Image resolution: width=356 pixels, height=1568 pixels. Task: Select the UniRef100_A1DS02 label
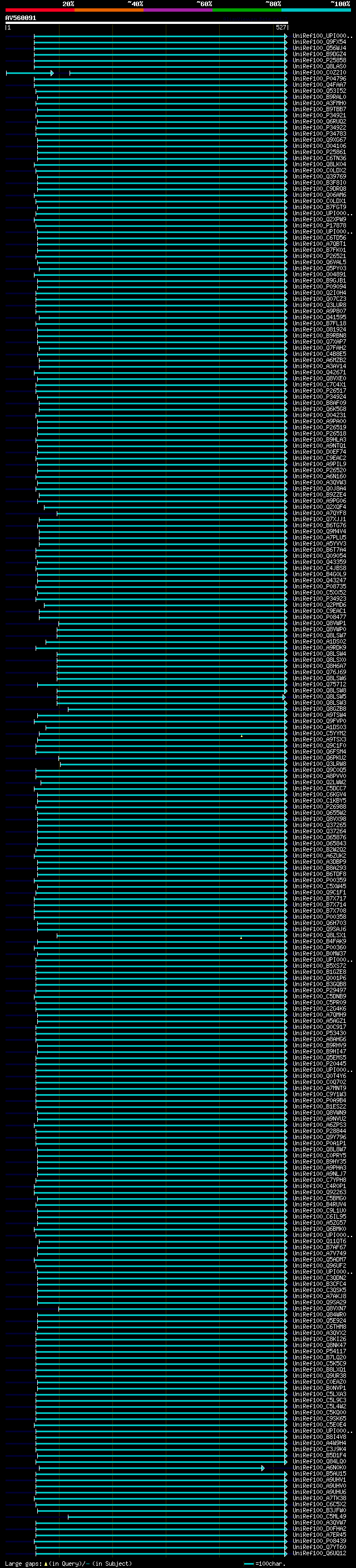coord(319,641)
